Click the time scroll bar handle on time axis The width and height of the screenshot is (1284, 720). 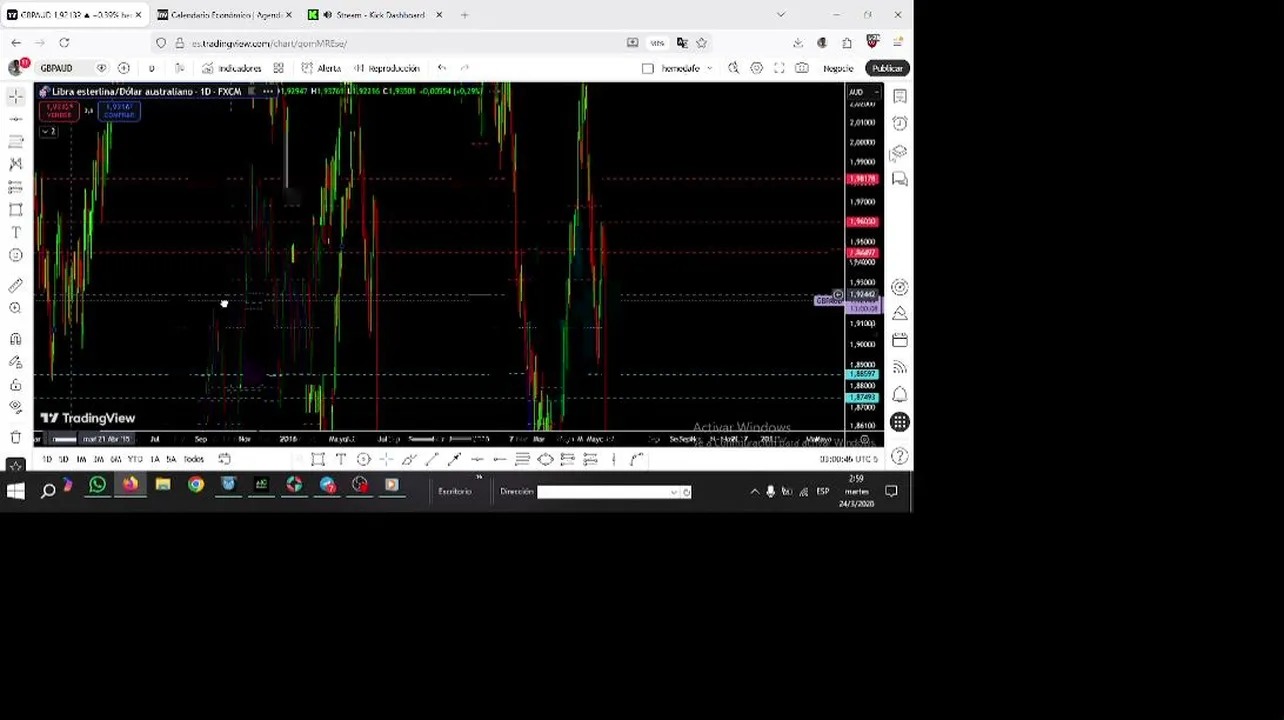tap(64, 439)
